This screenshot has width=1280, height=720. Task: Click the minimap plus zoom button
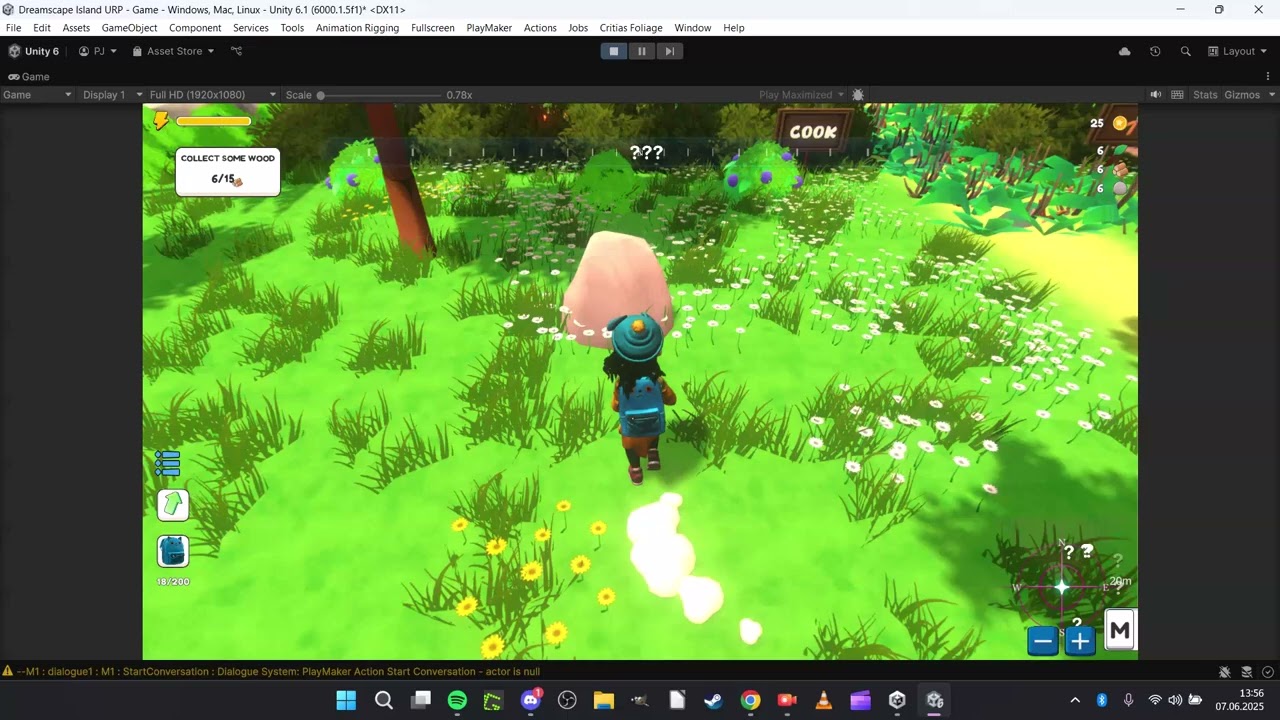point(1080,641)
